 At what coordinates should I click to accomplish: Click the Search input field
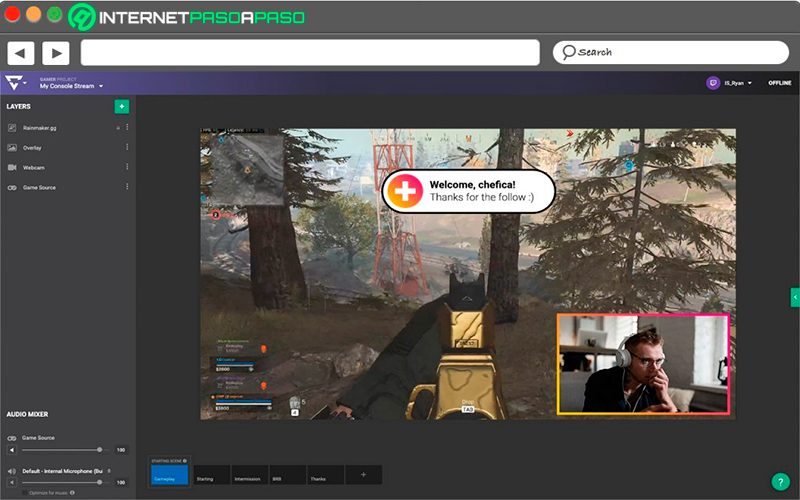pyautogui.click(x=670, y=52)
